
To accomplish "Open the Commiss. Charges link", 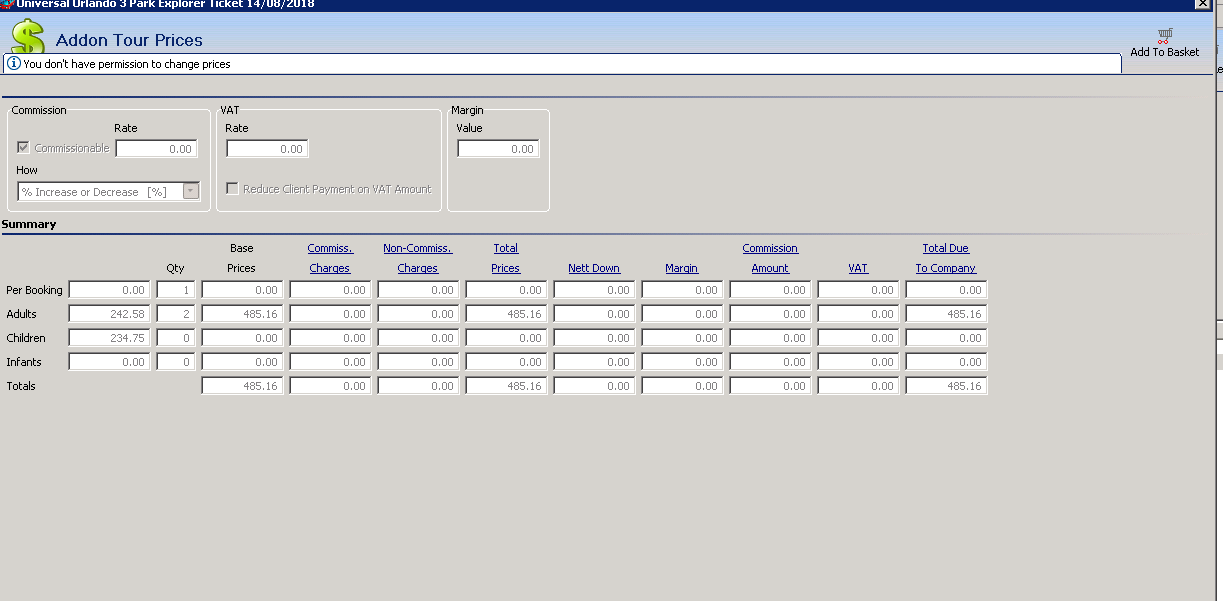I will pyautogui.click(x=330, y=258).
